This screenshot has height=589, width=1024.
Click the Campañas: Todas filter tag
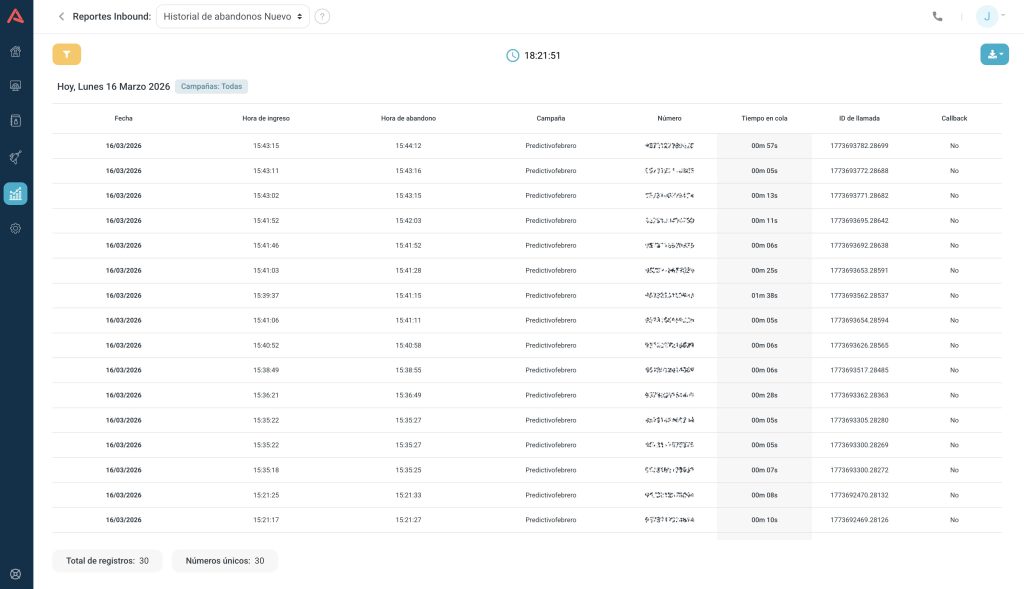coord(211,87)
